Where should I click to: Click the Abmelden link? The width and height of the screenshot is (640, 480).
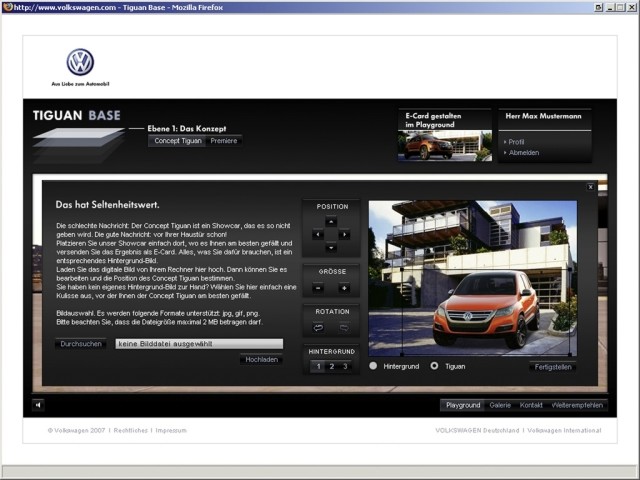pos(524,153)
